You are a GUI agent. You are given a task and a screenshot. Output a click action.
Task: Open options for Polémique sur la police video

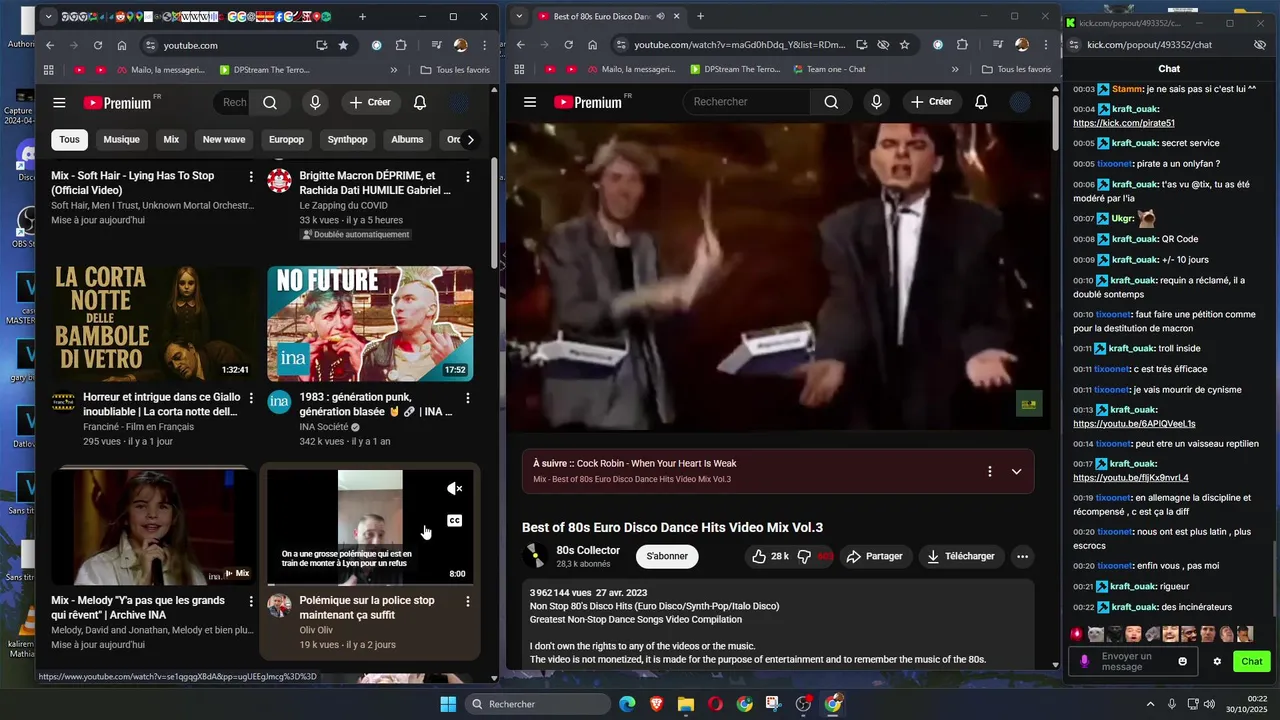pyautogui.click(x=467, y=601)
